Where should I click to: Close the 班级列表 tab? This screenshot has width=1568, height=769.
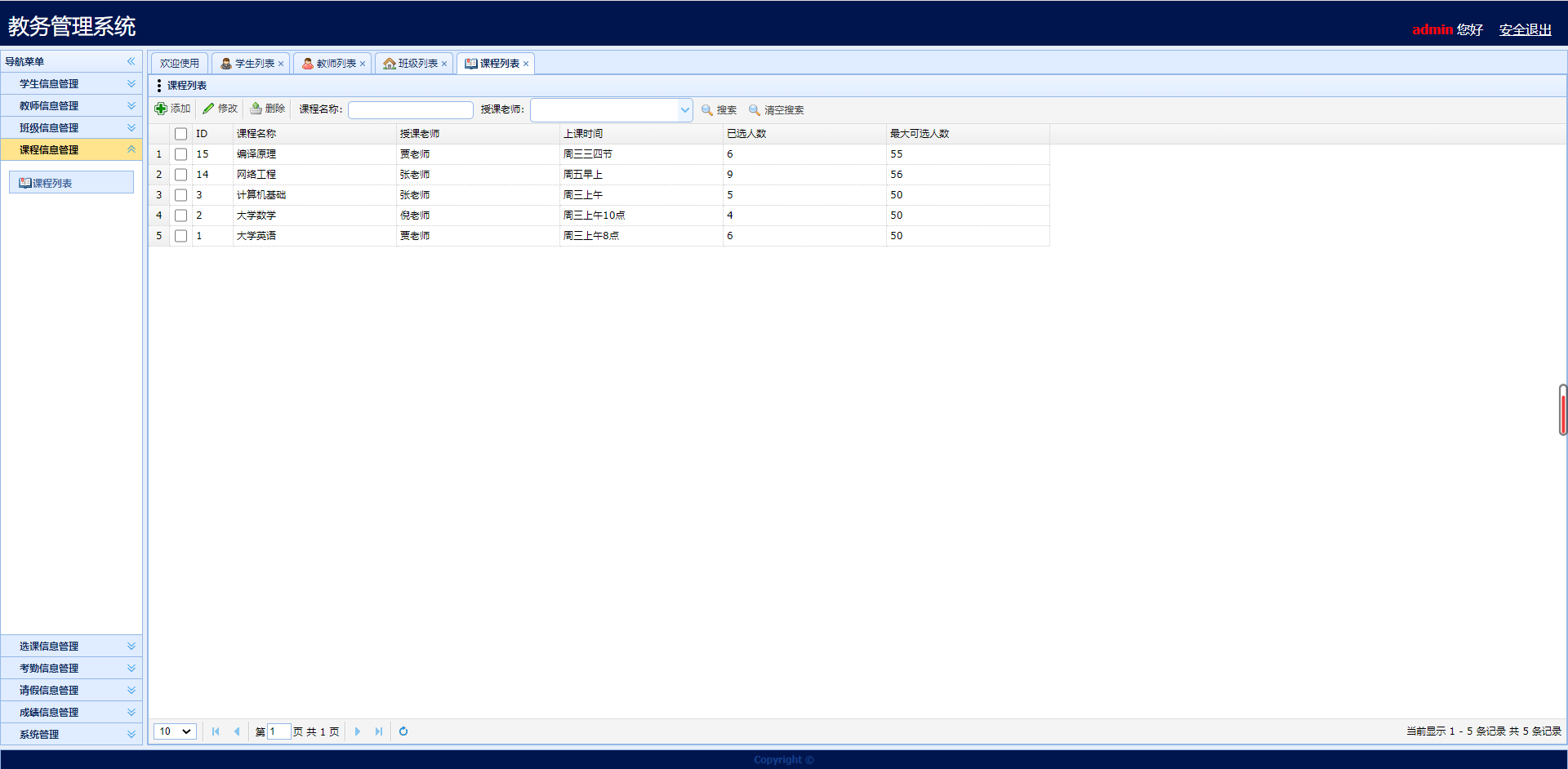coord(444,64)
